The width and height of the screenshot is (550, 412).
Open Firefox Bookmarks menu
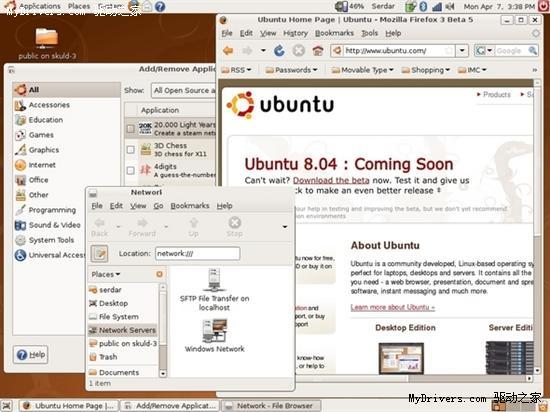point(334,33)
